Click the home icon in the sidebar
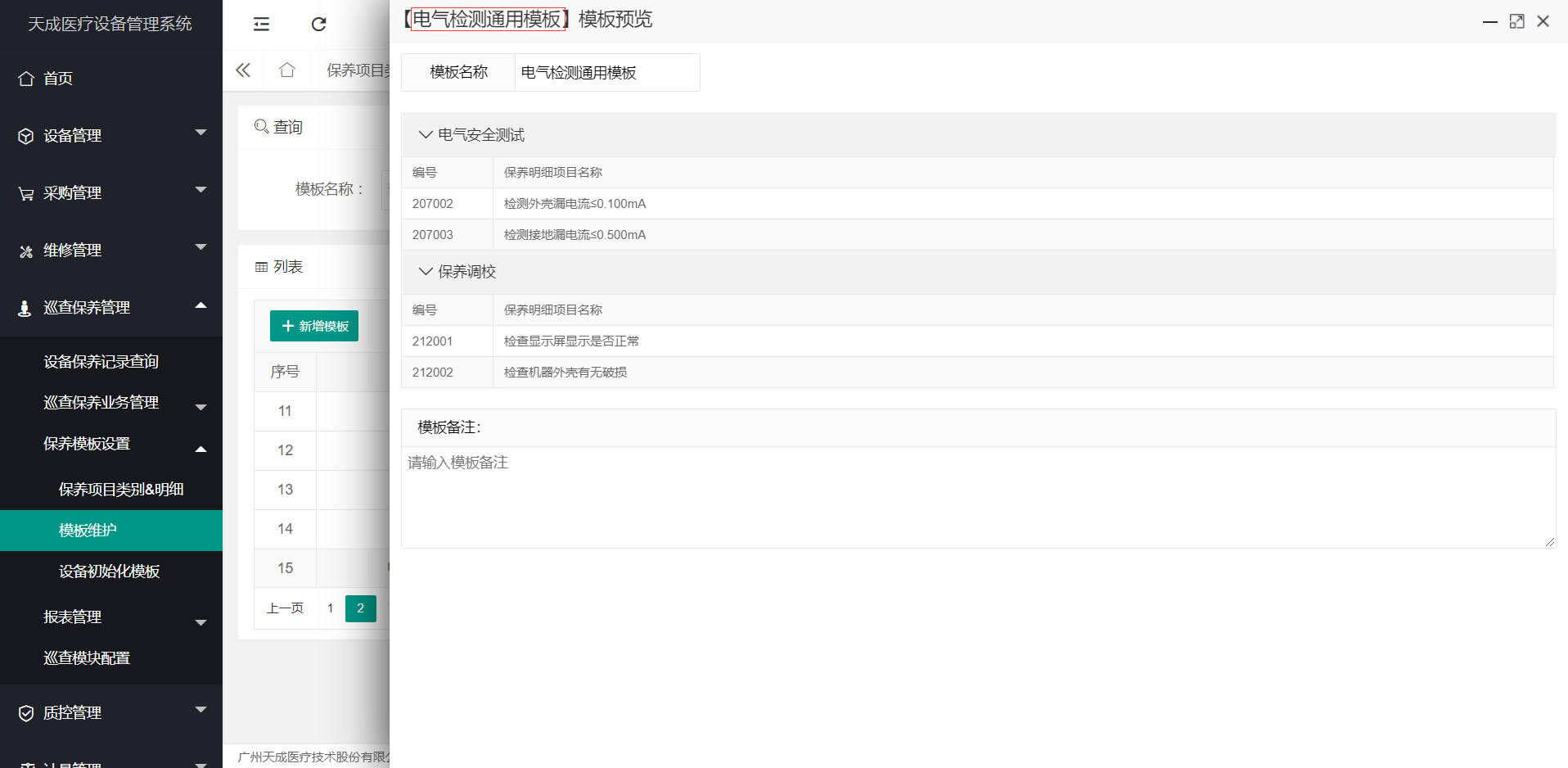Image resolution: width=1568 pixels, height=768 pixels. click(x=26, y=79)
